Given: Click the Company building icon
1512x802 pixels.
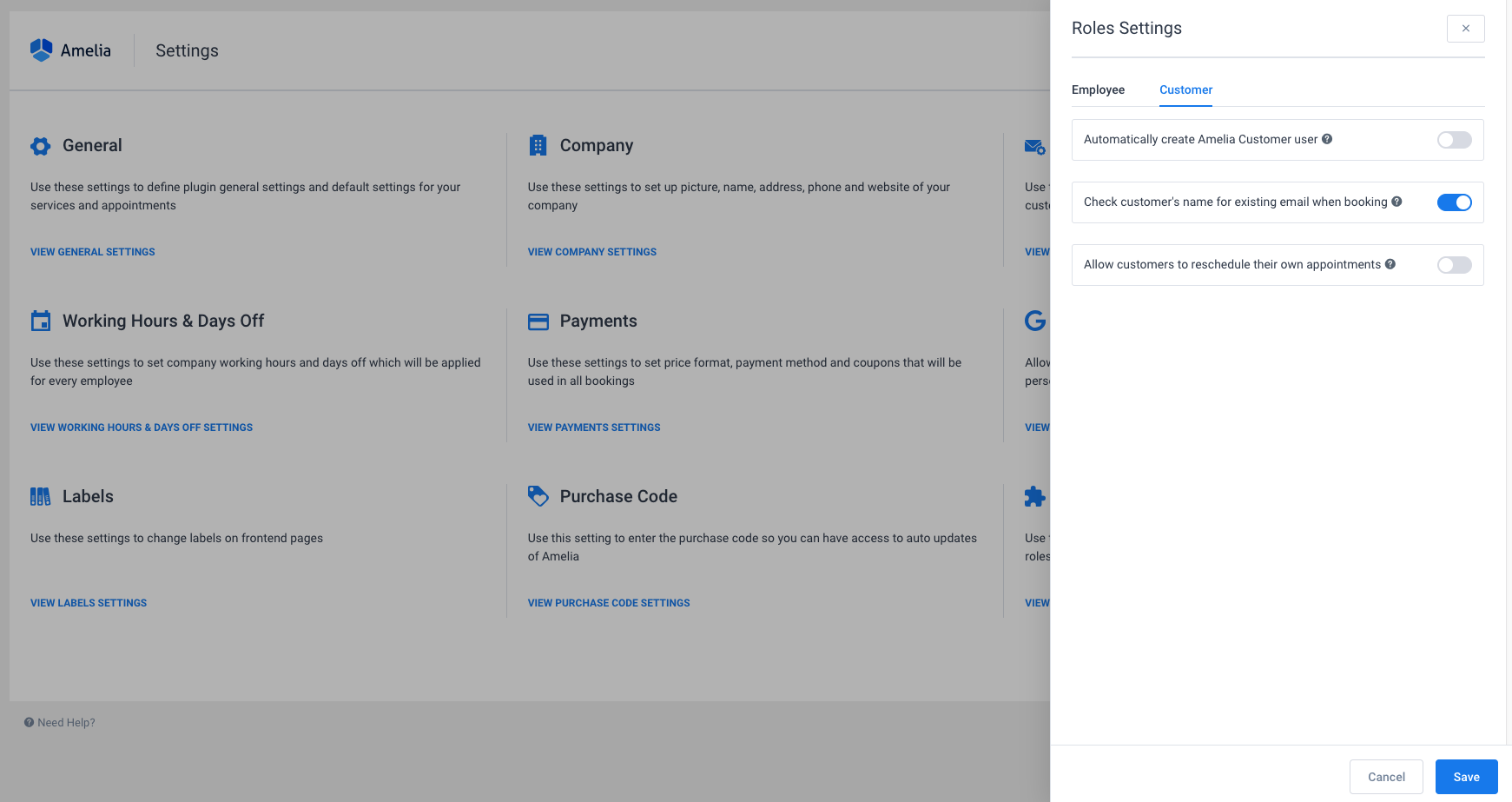Looking at the screenshot, I should pos(538,145).
